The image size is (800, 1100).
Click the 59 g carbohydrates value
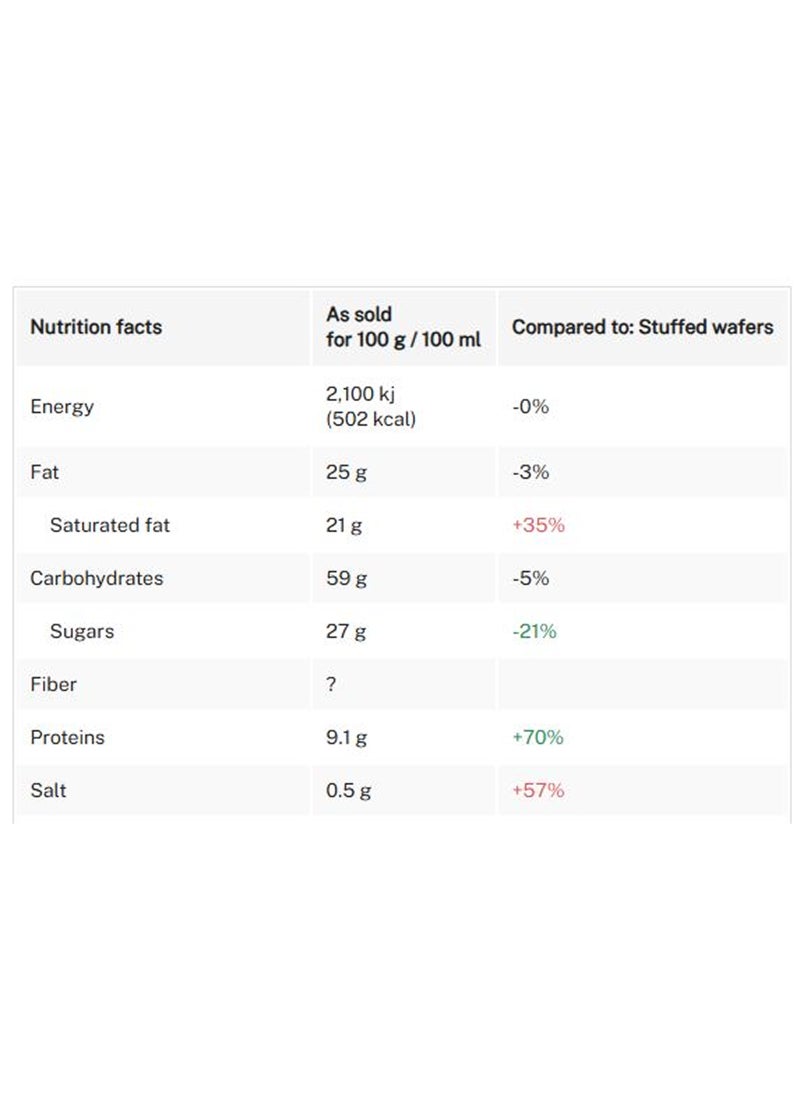[346, 578]
